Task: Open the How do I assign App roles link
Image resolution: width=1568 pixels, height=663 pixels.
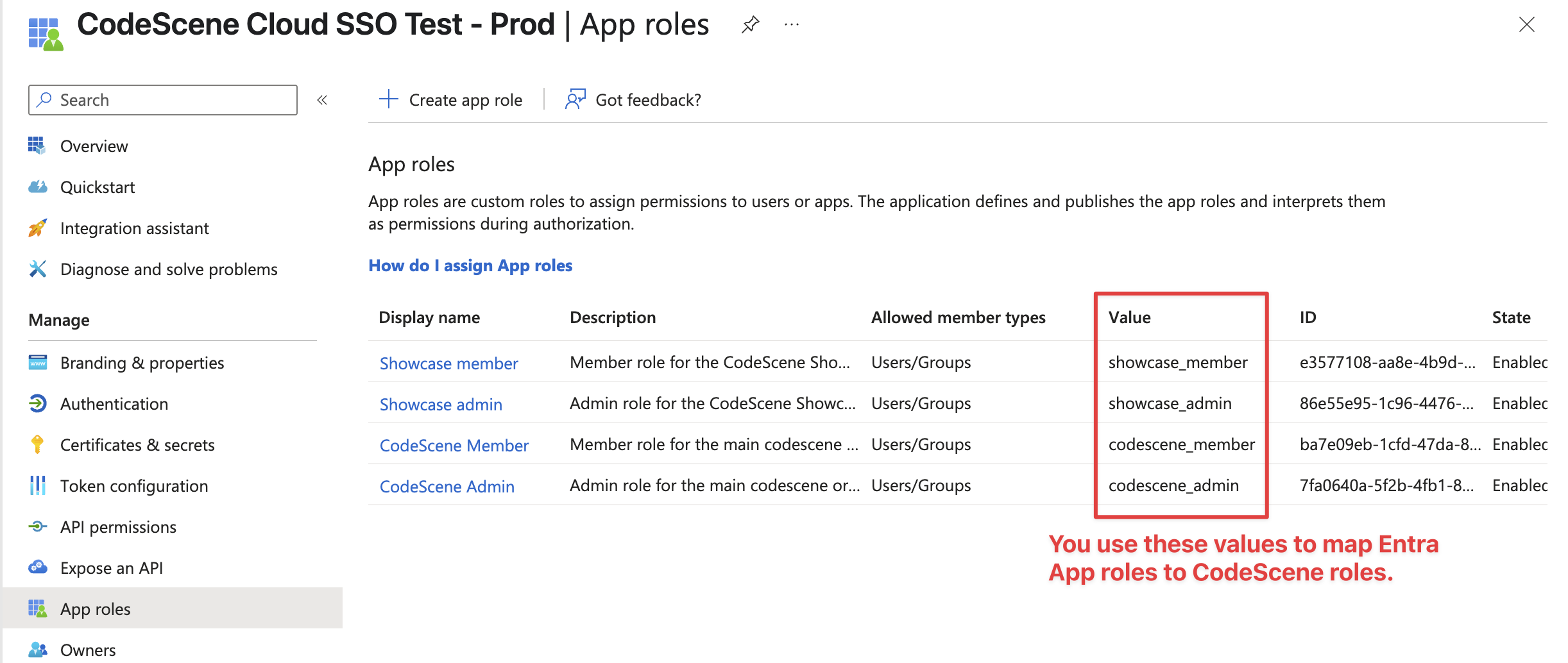Action: [x=470, y=265]
